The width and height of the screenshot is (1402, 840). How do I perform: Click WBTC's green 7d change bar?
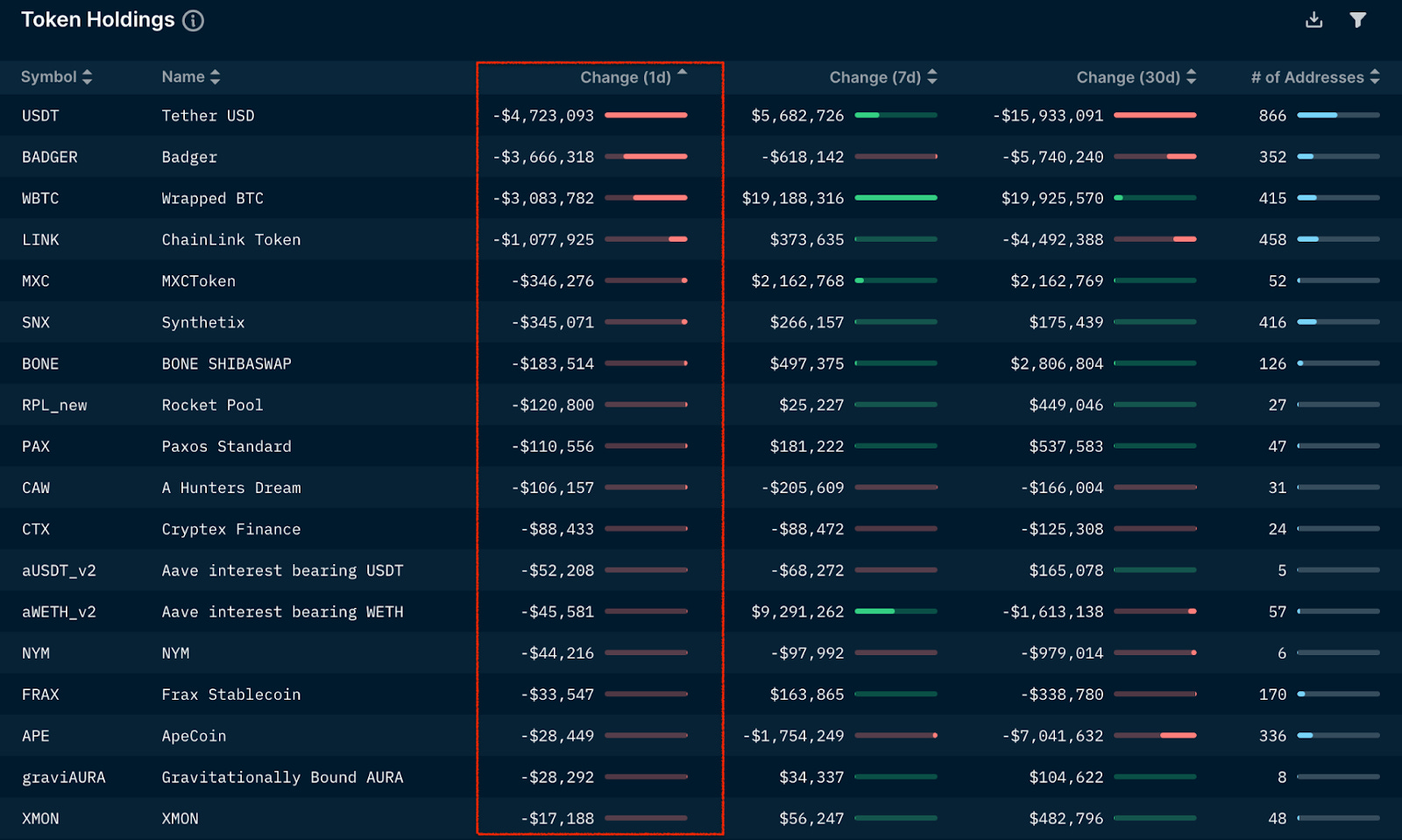pyautogui.click(x=896, y=198)
